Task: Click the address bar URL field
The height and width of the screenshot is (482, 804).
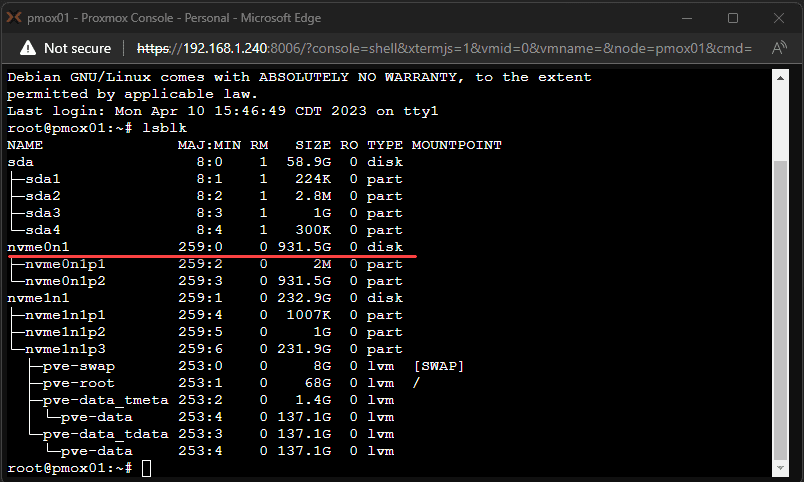Action: [x=444, y=48]
